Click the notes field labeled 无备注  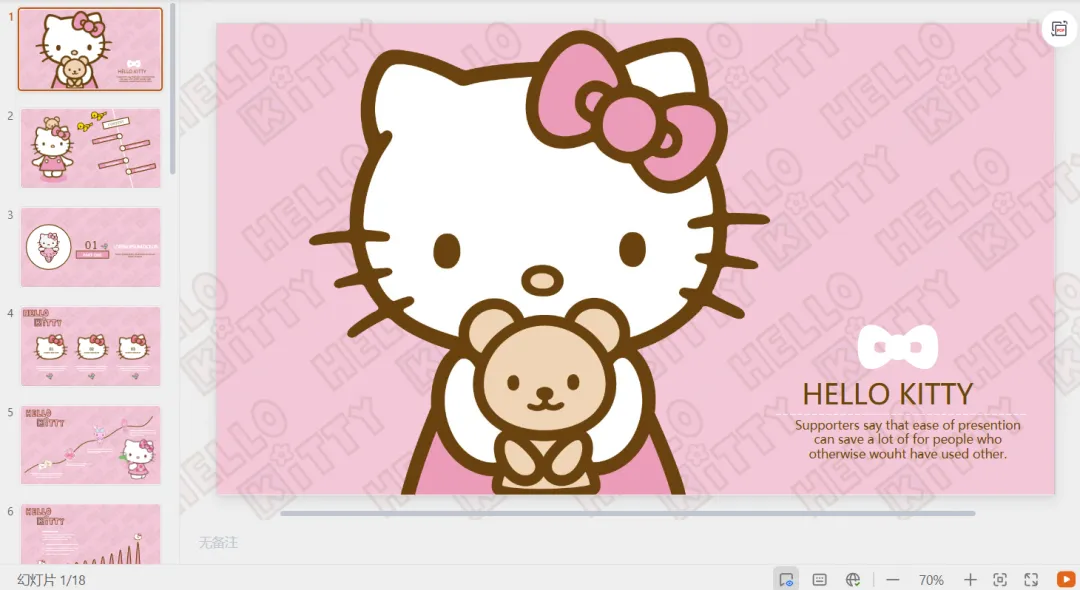pyautogui.click(x=218, y=542)
